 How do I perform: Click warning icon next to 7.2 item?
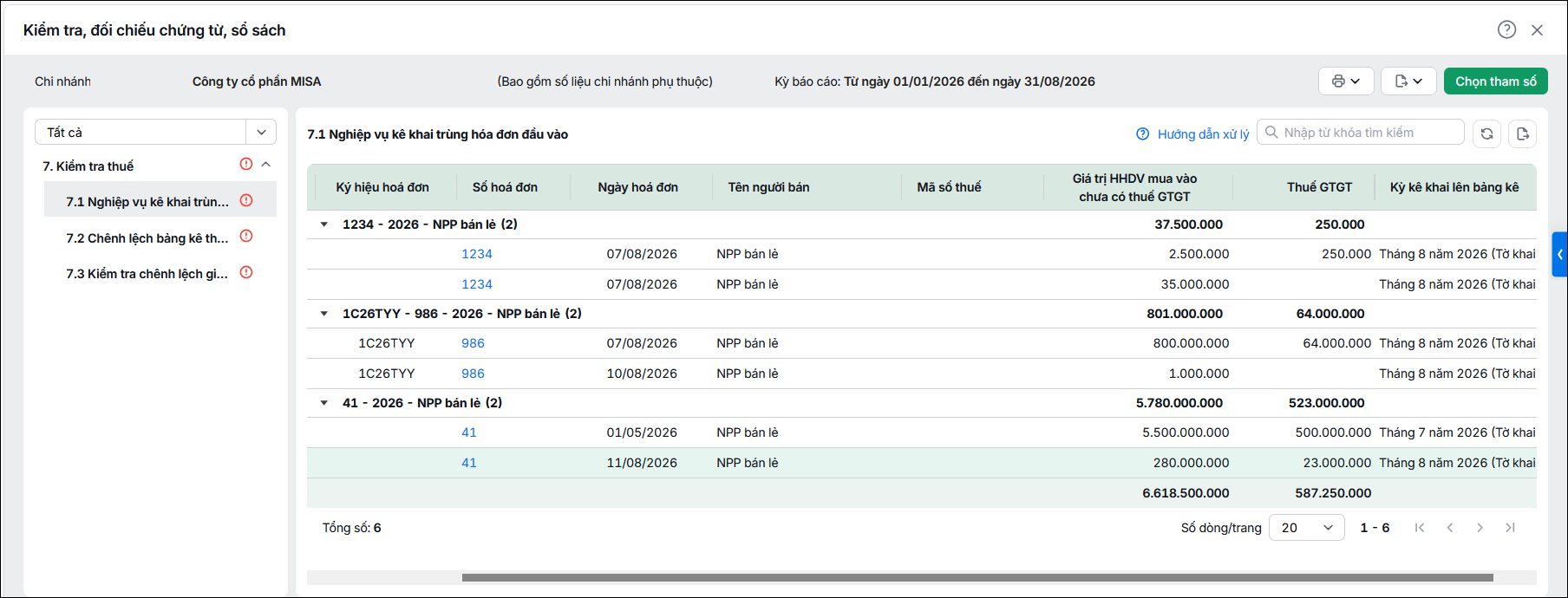[x=246, y=236]
